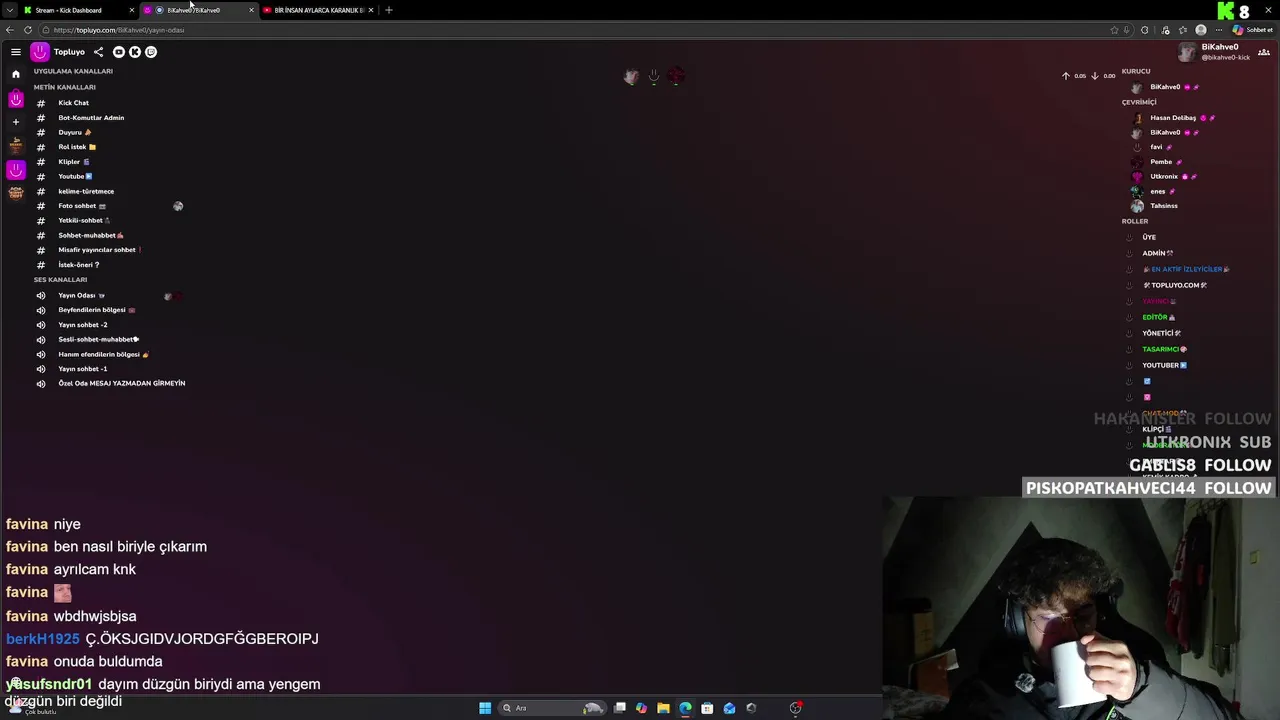Collapse the METİN KANALLARI section

click(64, 87)
